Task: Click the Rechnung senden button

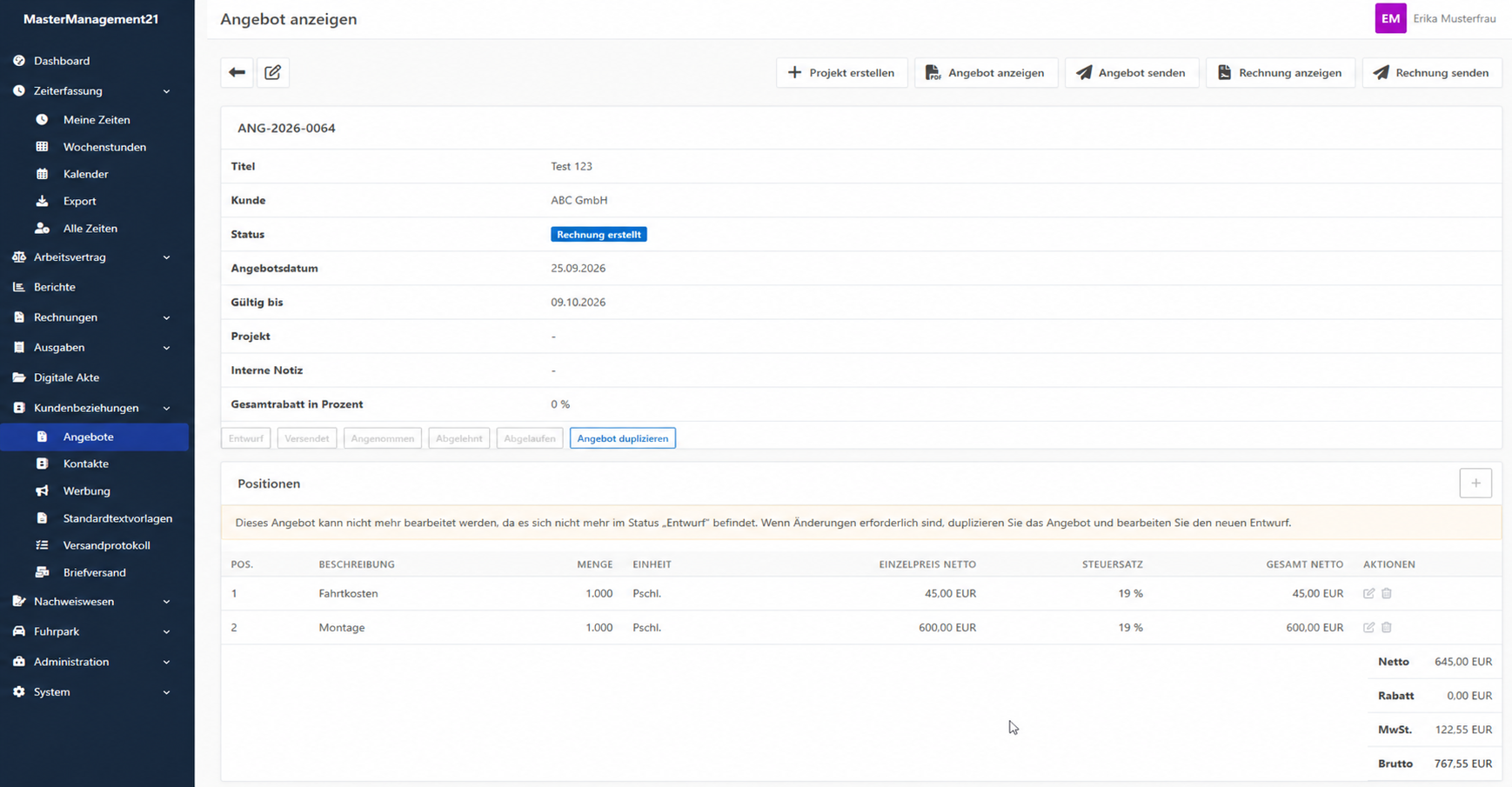Action: tap(1431, 73)
